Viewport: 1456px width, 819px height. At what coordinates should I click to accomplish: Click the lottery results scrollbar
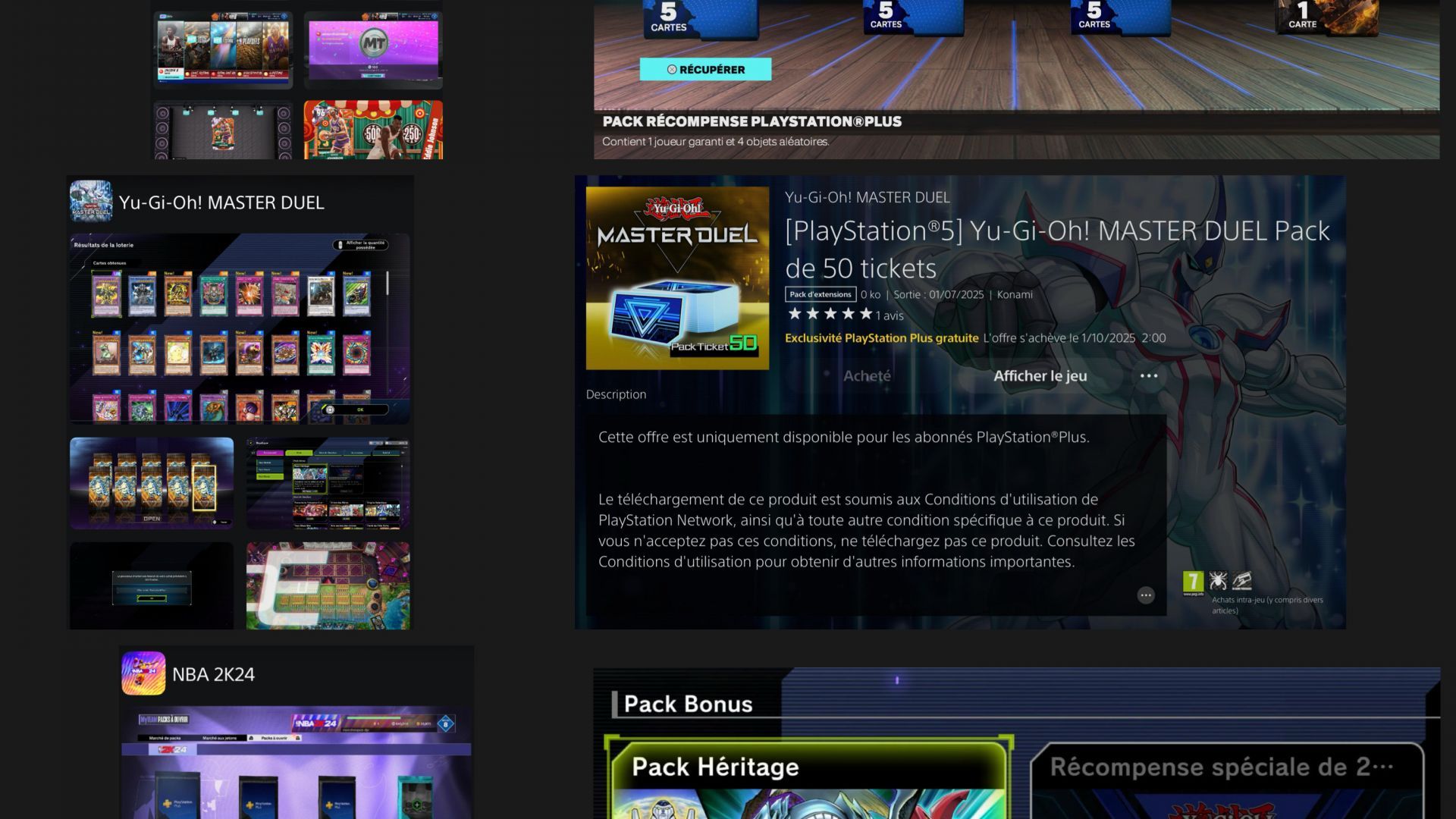coord(388,284)
